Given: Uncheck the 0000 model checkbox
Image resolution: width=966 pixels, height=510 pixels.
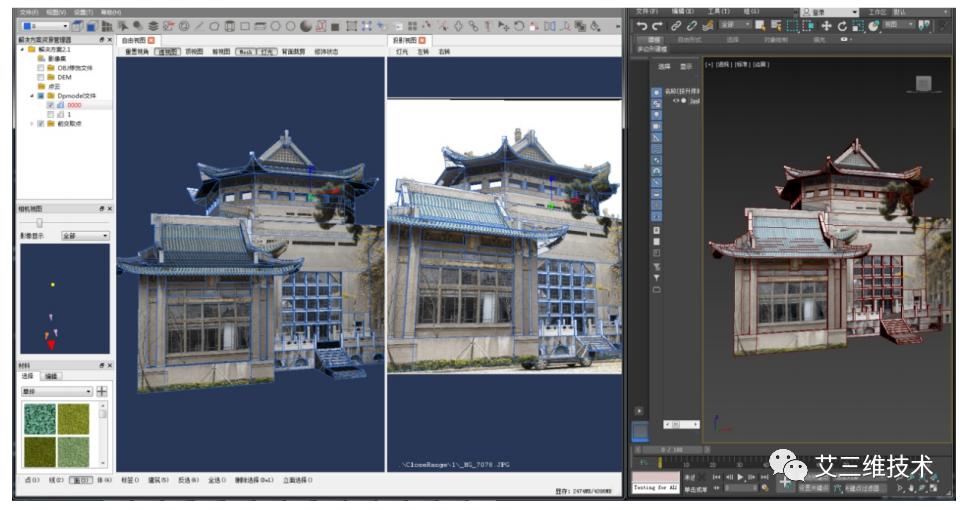Looking at the screenshot, I should [51, 105].
